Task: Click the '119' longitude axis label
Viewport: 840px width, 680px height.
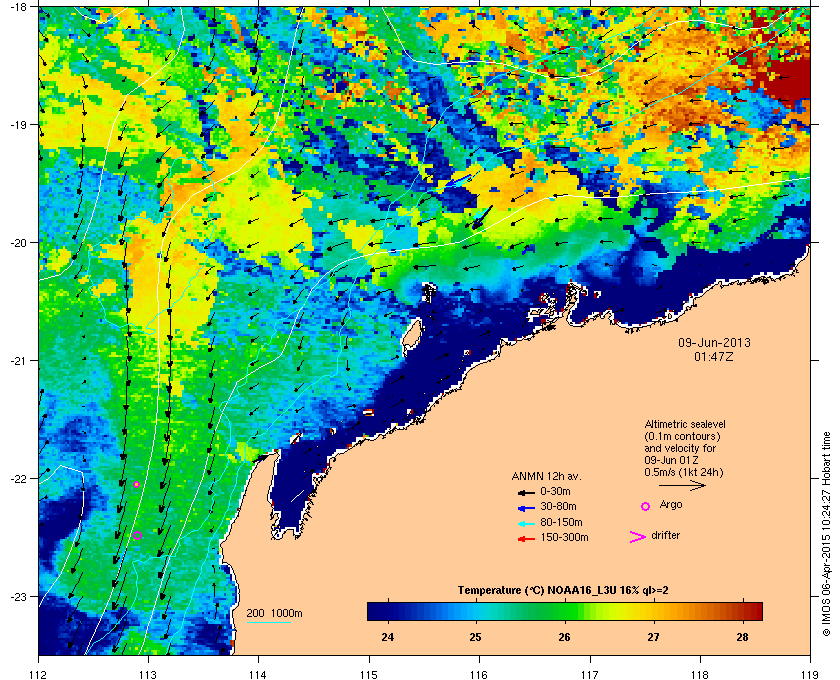Action: pyautogui.click(x=810, y=675)
